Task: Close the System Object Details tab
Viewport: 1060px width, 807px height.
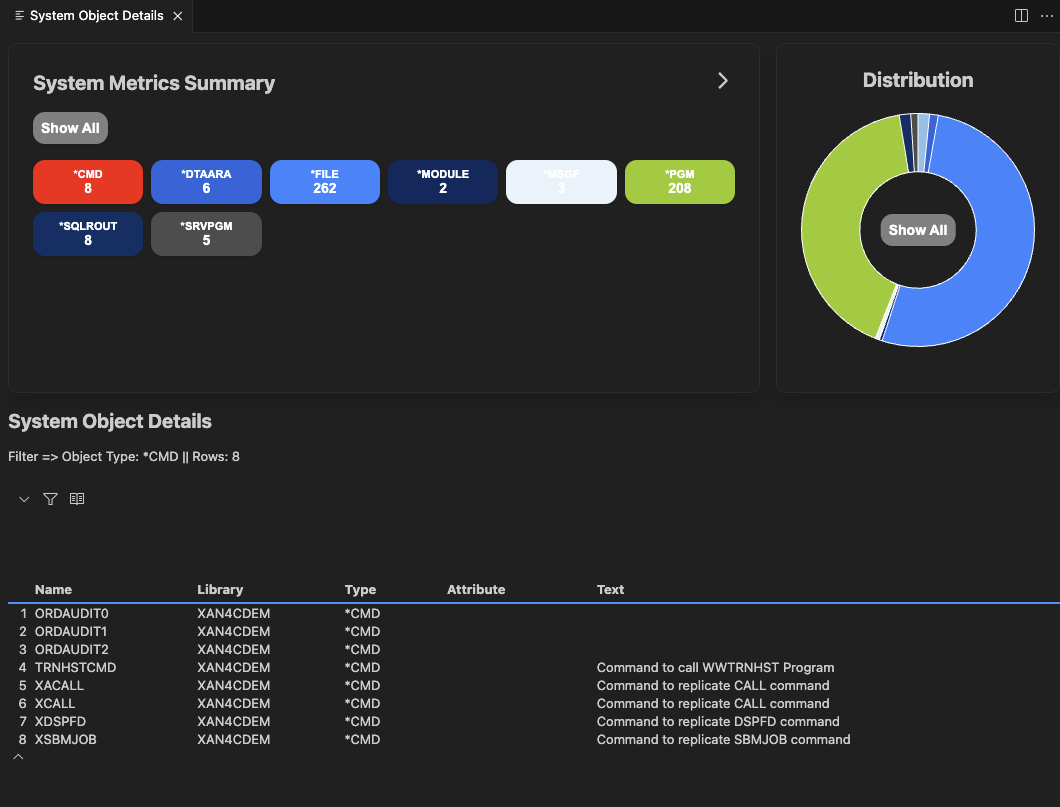Action: pyautogui.click(x=178, y=16)
